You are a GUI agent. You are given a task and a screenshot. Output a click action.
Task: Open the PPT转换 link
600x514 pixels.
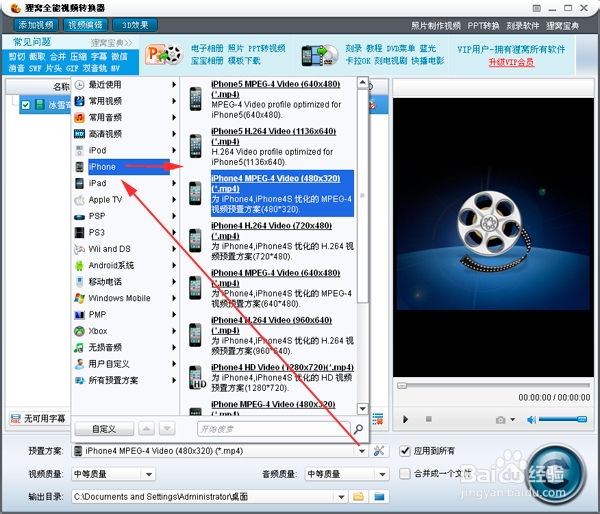[483, 26]
